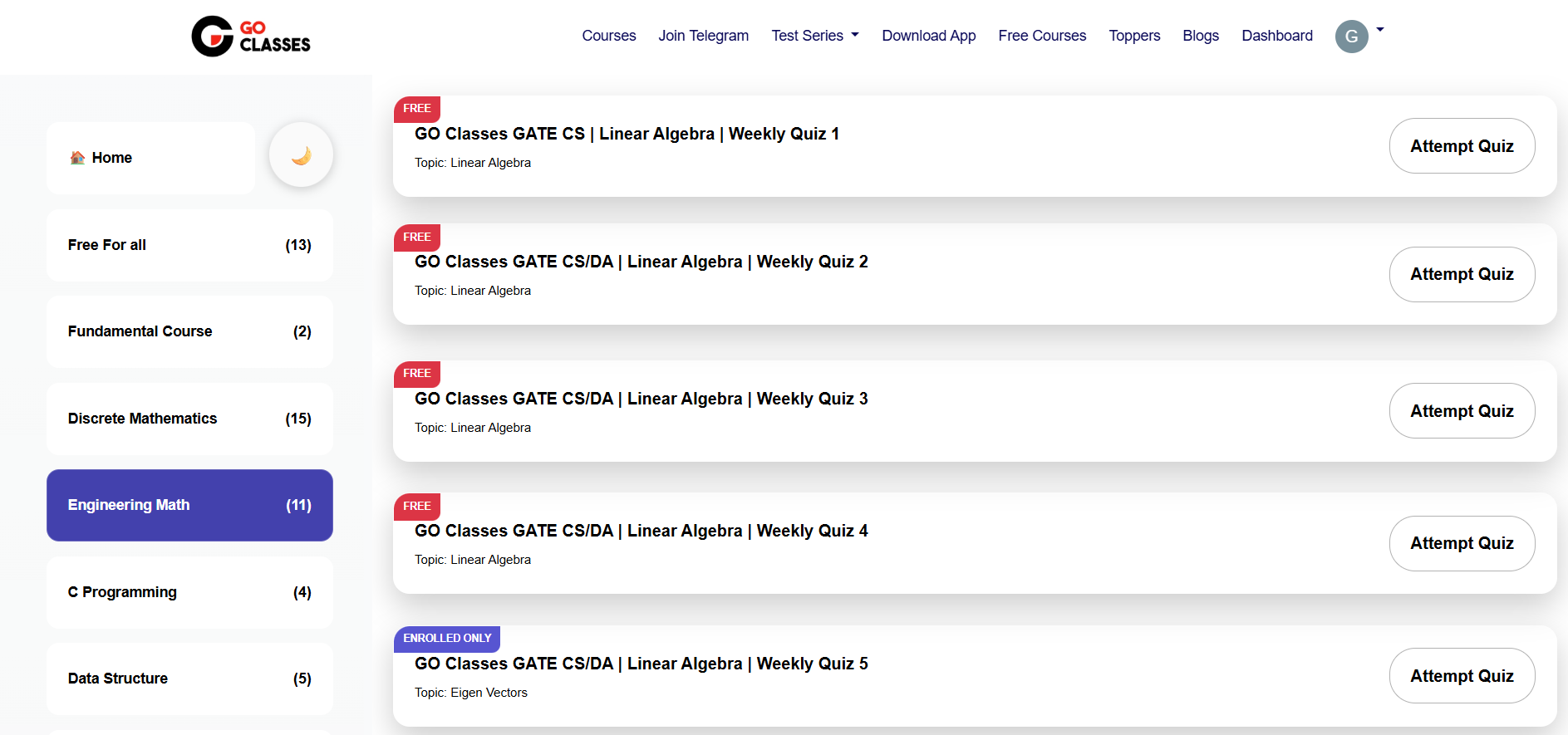Open the Blogs page
Image resolution: width=1568 pixels, height=735 pixels.
click(x=1201, y=36)
